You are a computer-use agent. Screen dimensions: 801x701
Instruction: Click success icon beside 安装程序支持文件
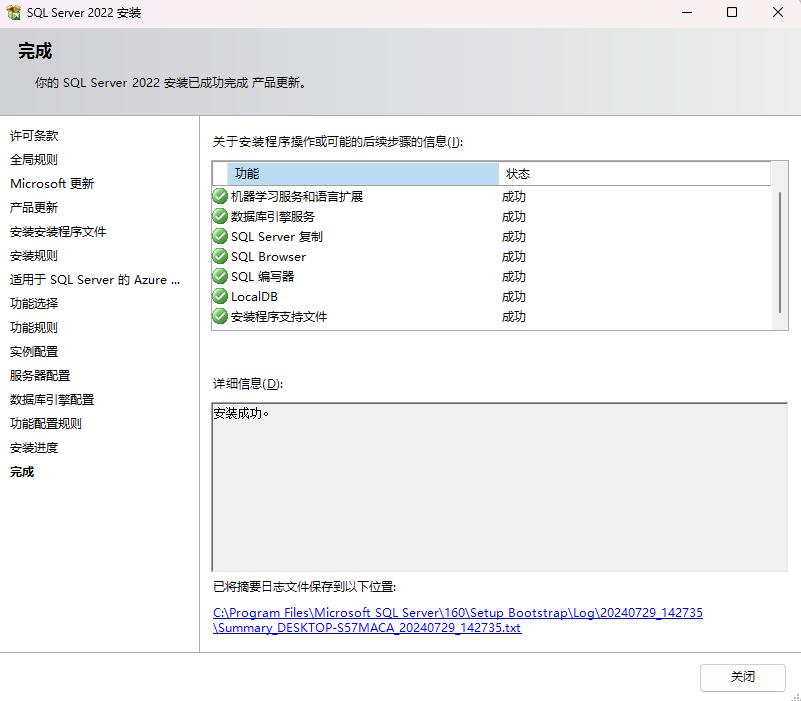pos(220,316)
